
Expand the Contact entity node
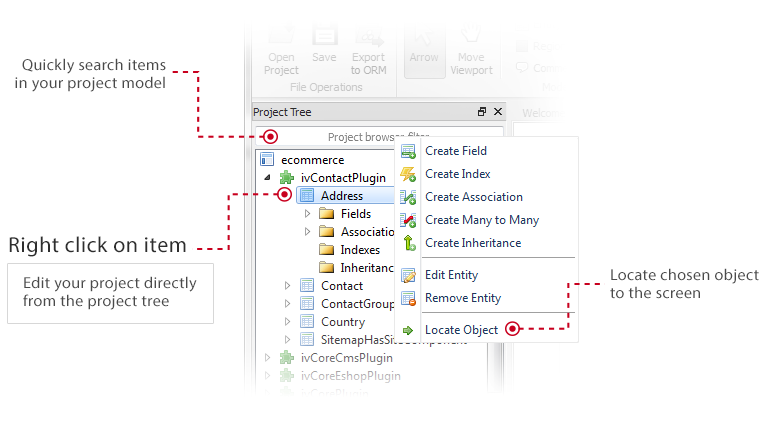click(288, 286)
